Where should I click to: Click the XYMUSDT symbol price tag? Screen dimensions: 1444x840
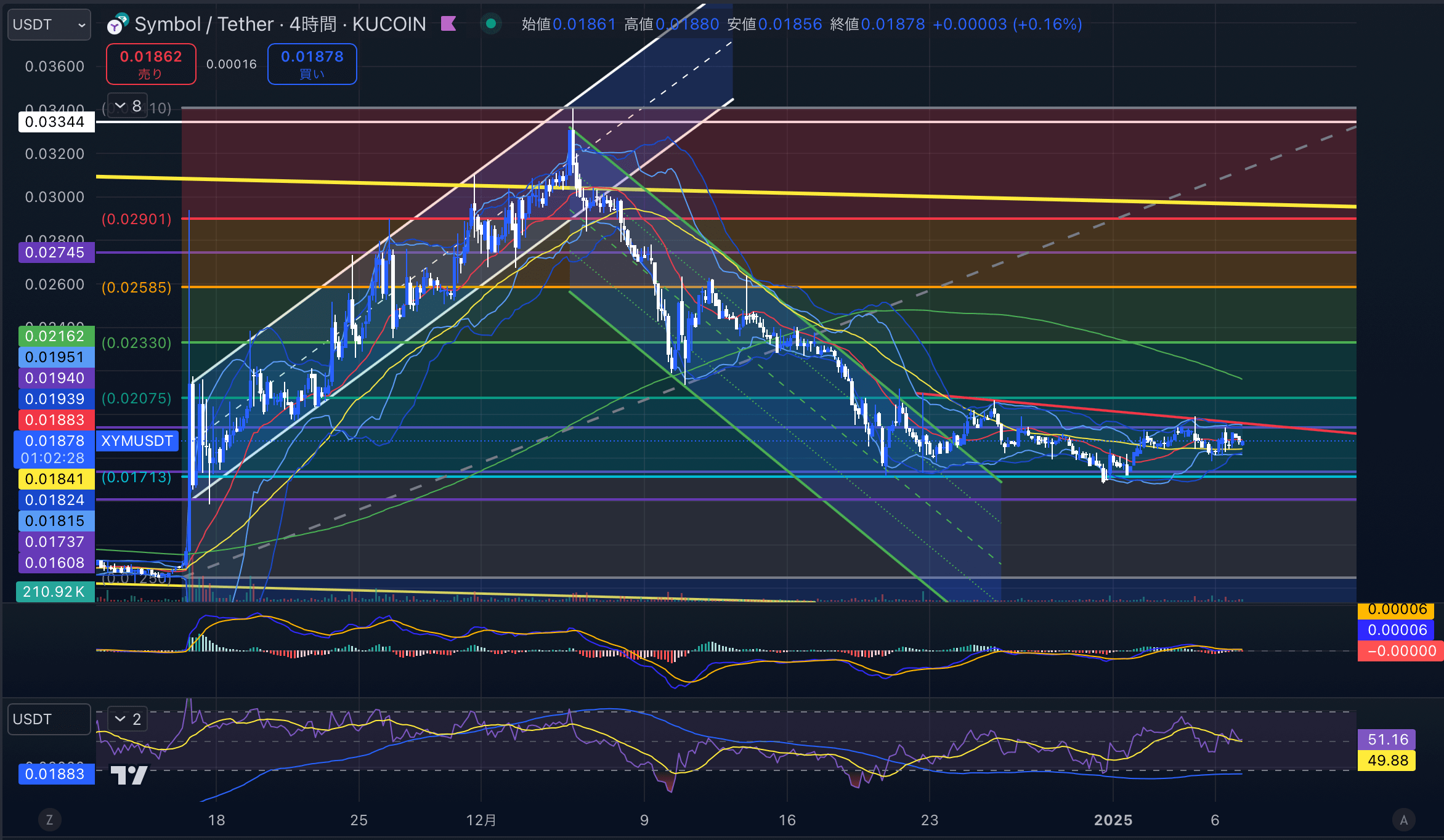137,441
